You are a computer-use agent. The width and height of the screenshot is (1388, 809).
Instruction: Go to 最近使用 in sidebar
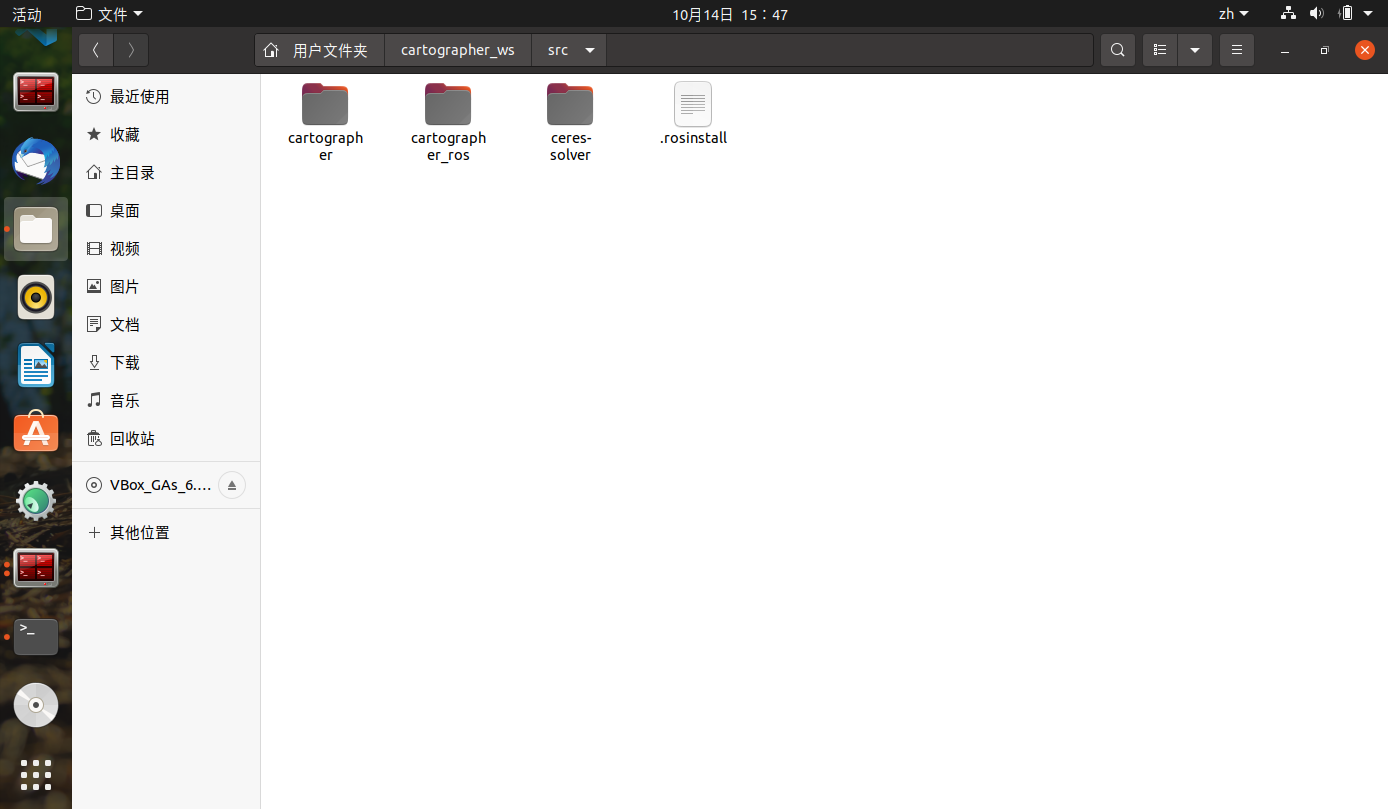pyautogui.click(x=166, y=96)
